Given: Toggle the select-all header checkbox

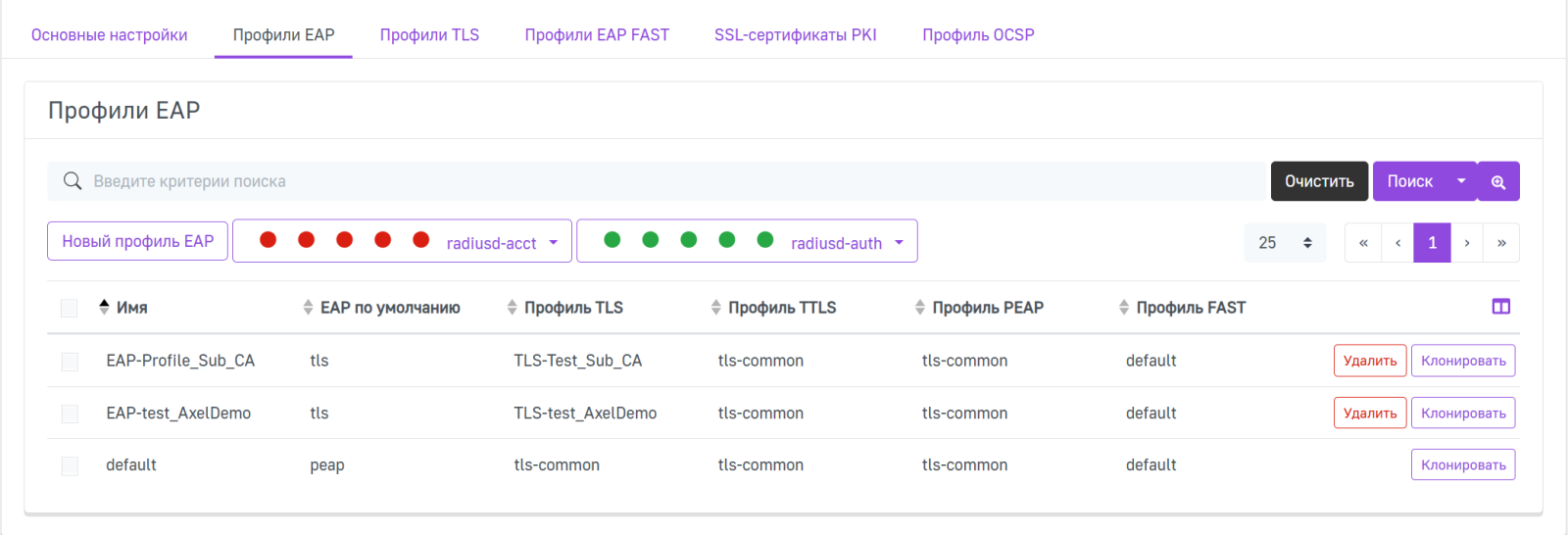Looking at the screenshot, I should pos(70,309).
